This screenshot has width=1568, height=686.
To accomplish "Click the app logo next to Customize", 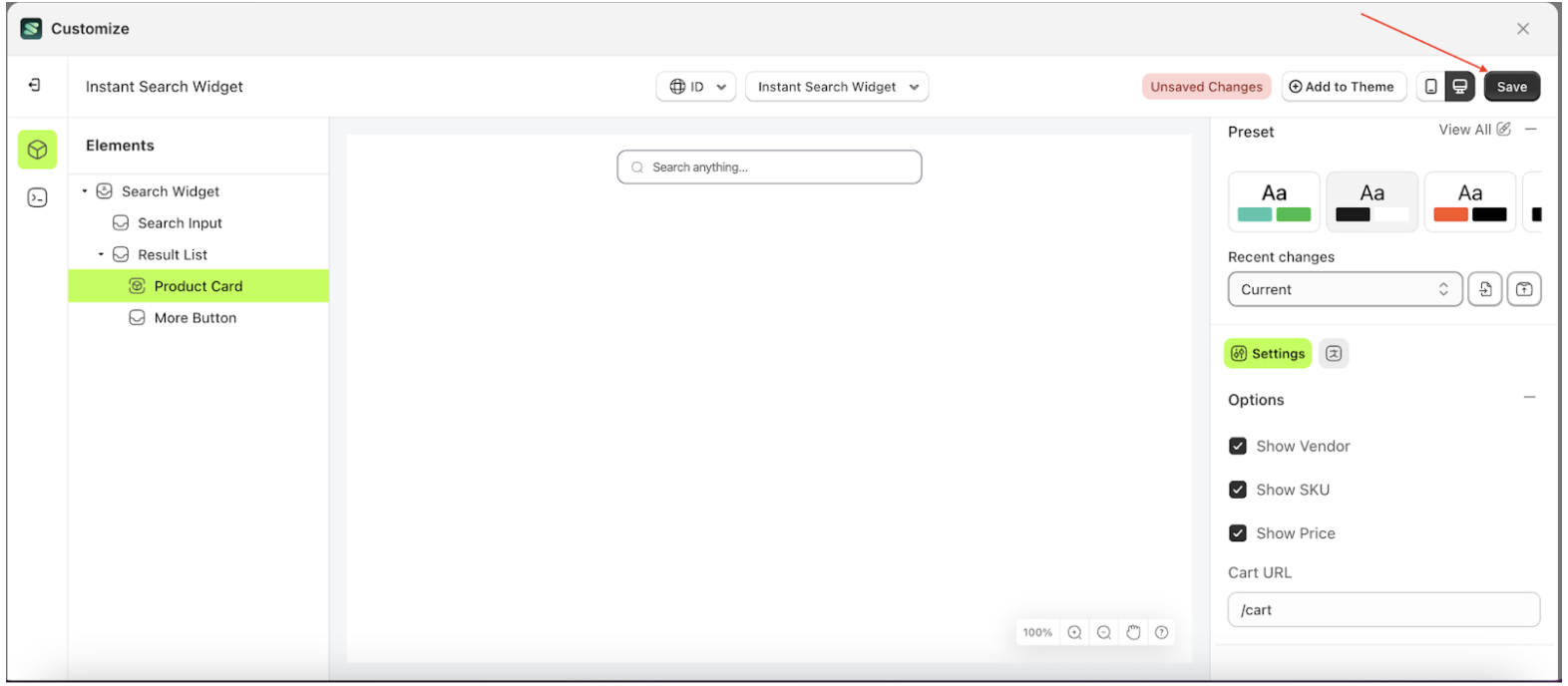I will [32, 28].
